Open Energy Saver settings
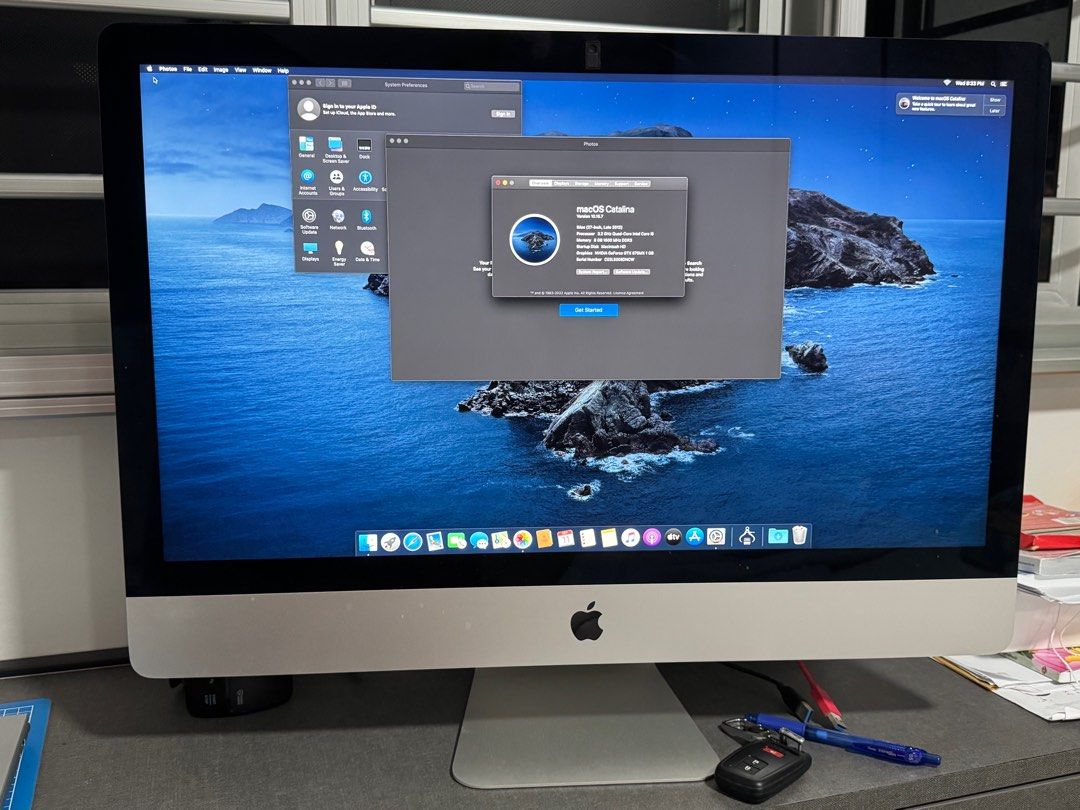1080x810 pixels. [x=339, y=249]
